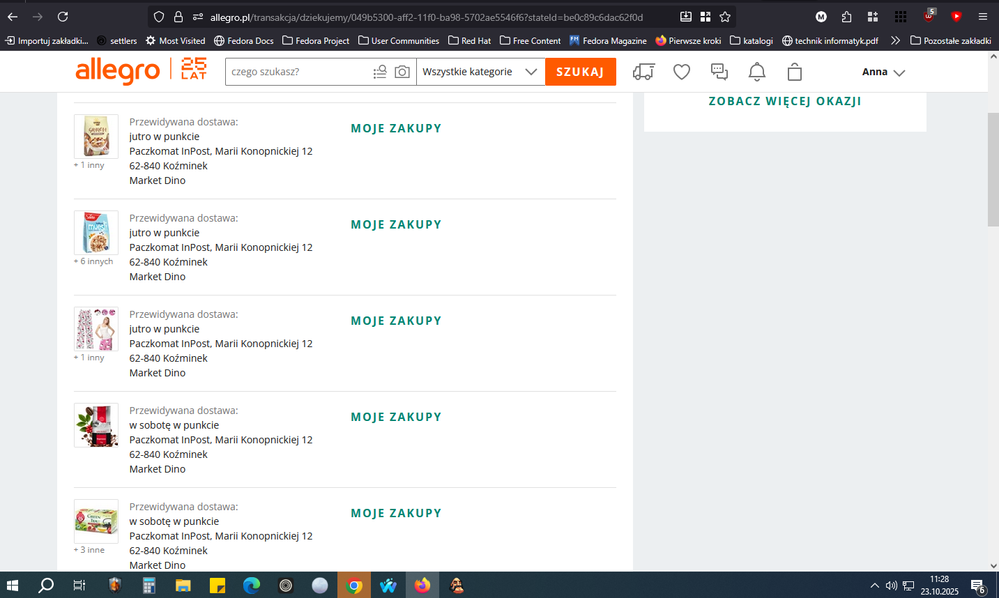Open messages chat bubble icon
The image size is (999, 598).
tap(719, 72)
